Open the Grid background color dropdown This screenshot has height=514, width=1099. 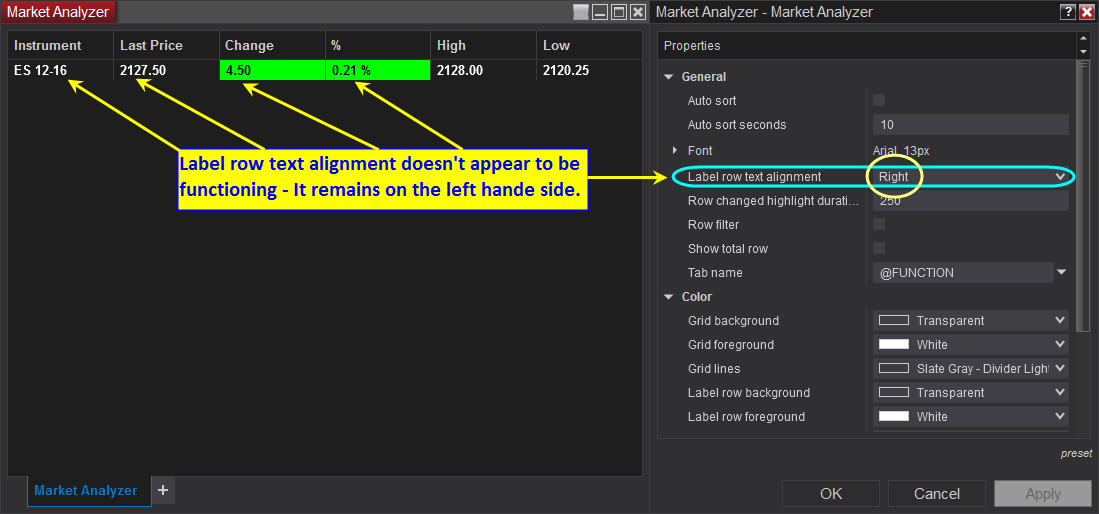point(1060,320)
